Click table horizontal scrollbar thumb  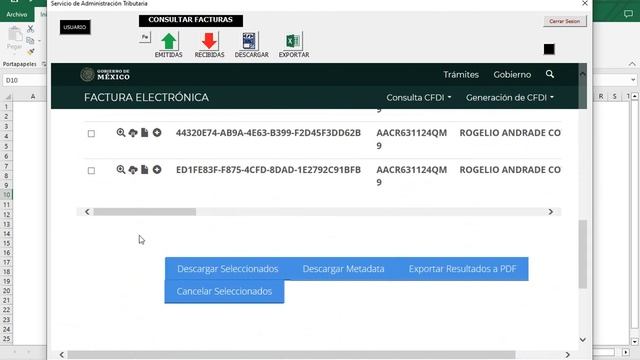pos(144,212)
